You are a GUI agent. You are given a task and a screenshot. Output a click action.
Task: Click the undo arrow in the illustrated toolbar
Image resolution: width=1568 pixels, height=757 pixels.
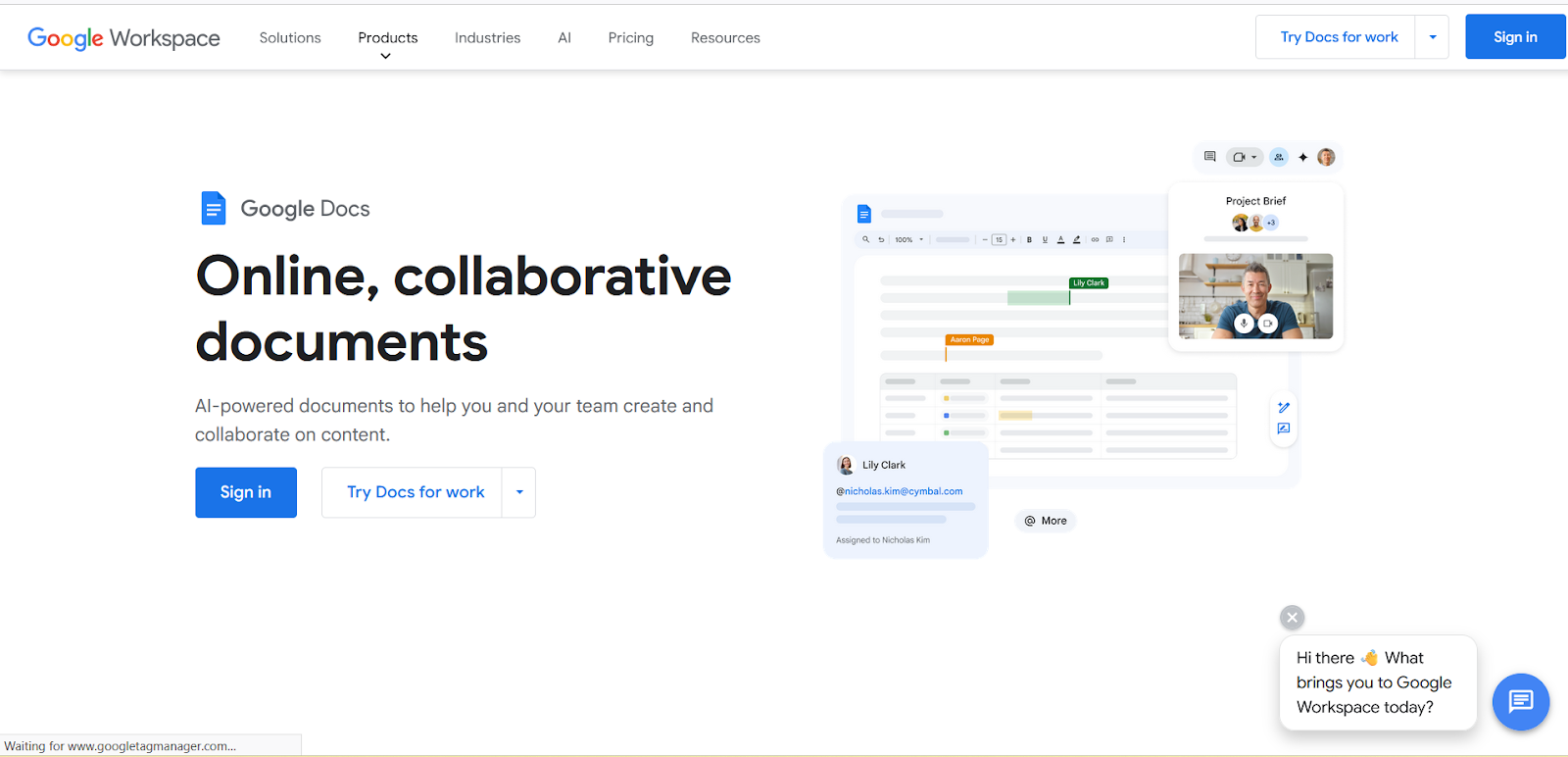881,239
